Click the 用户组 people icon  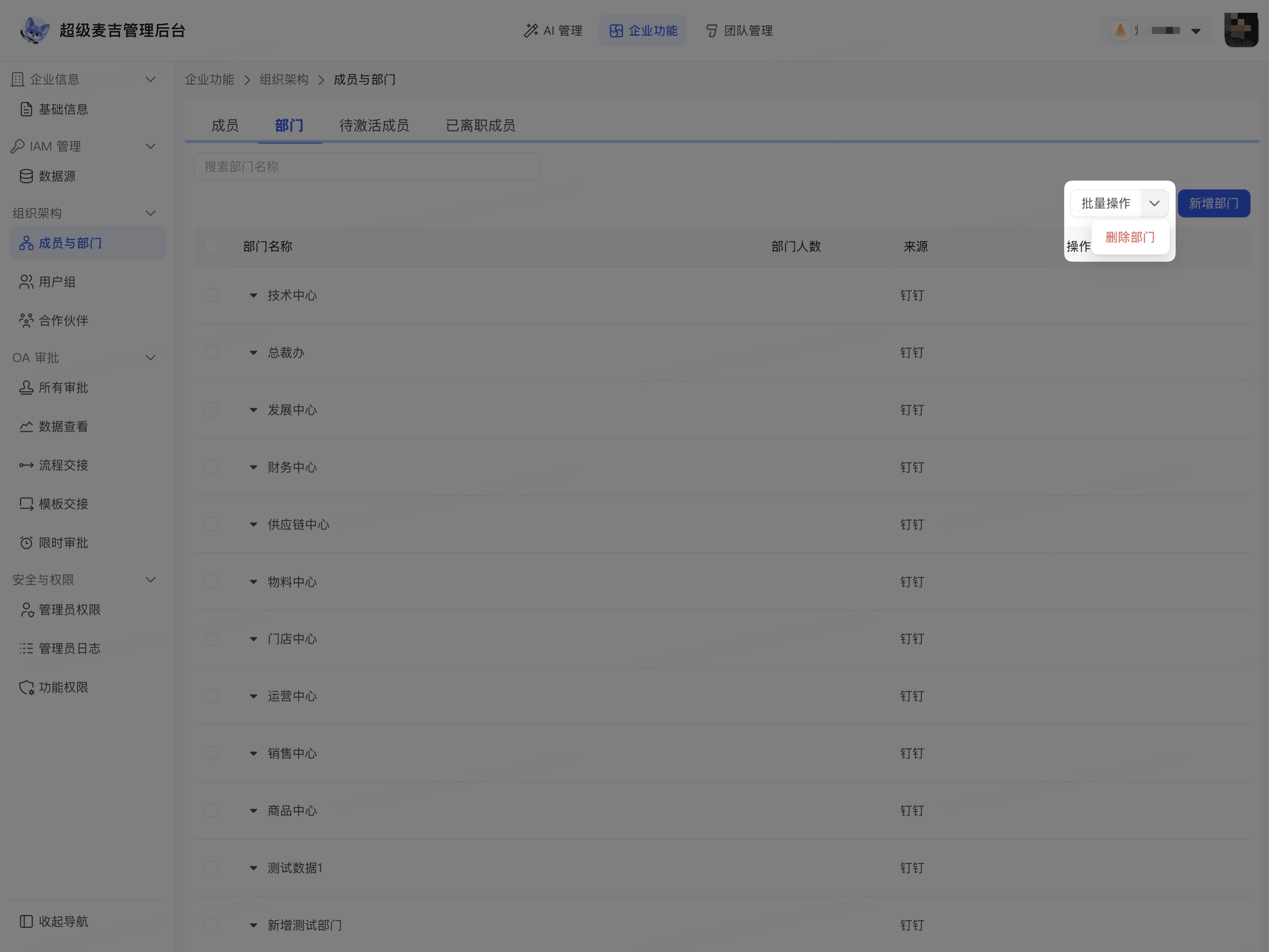26,282
